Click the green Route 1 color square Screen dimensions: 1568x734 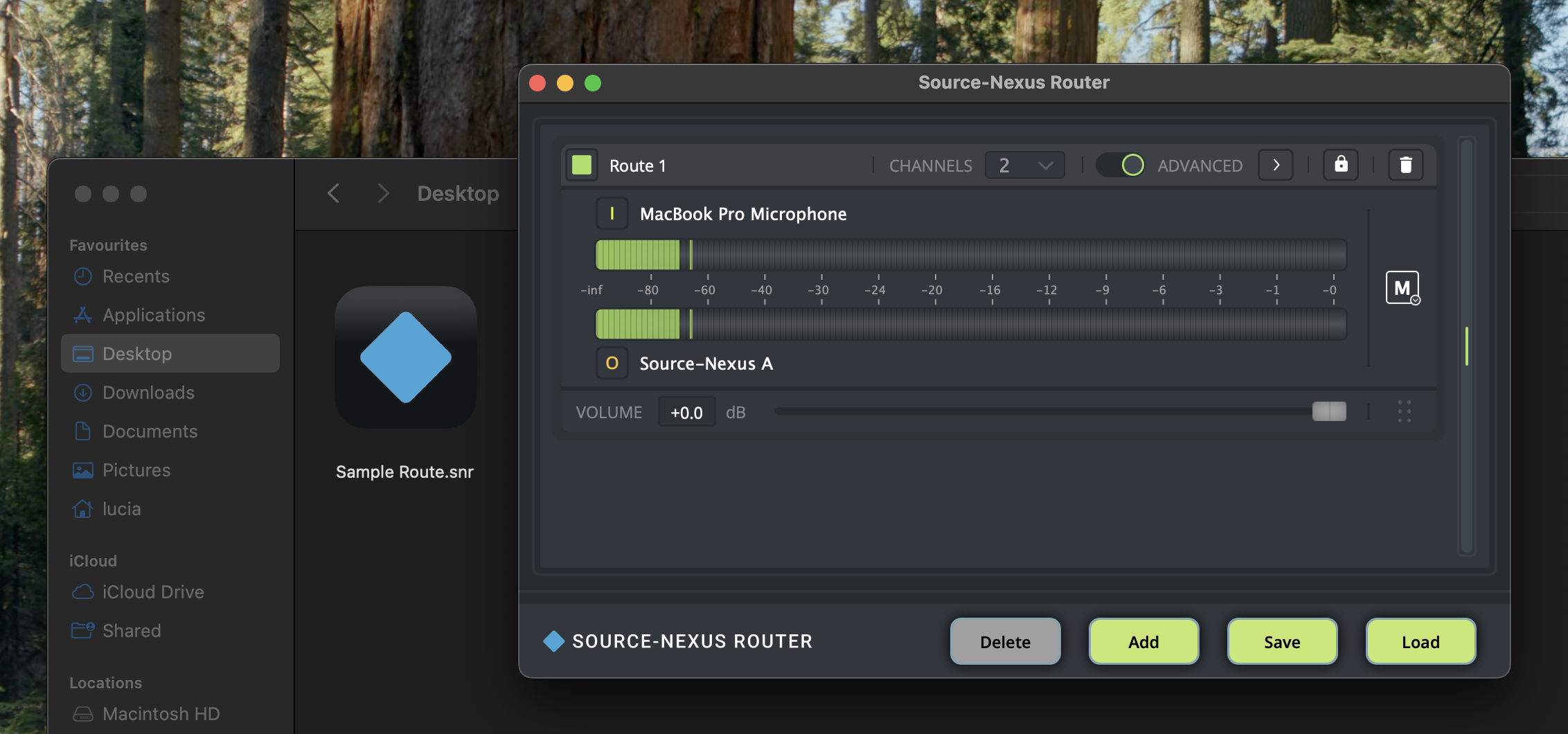tap(582, 165)
